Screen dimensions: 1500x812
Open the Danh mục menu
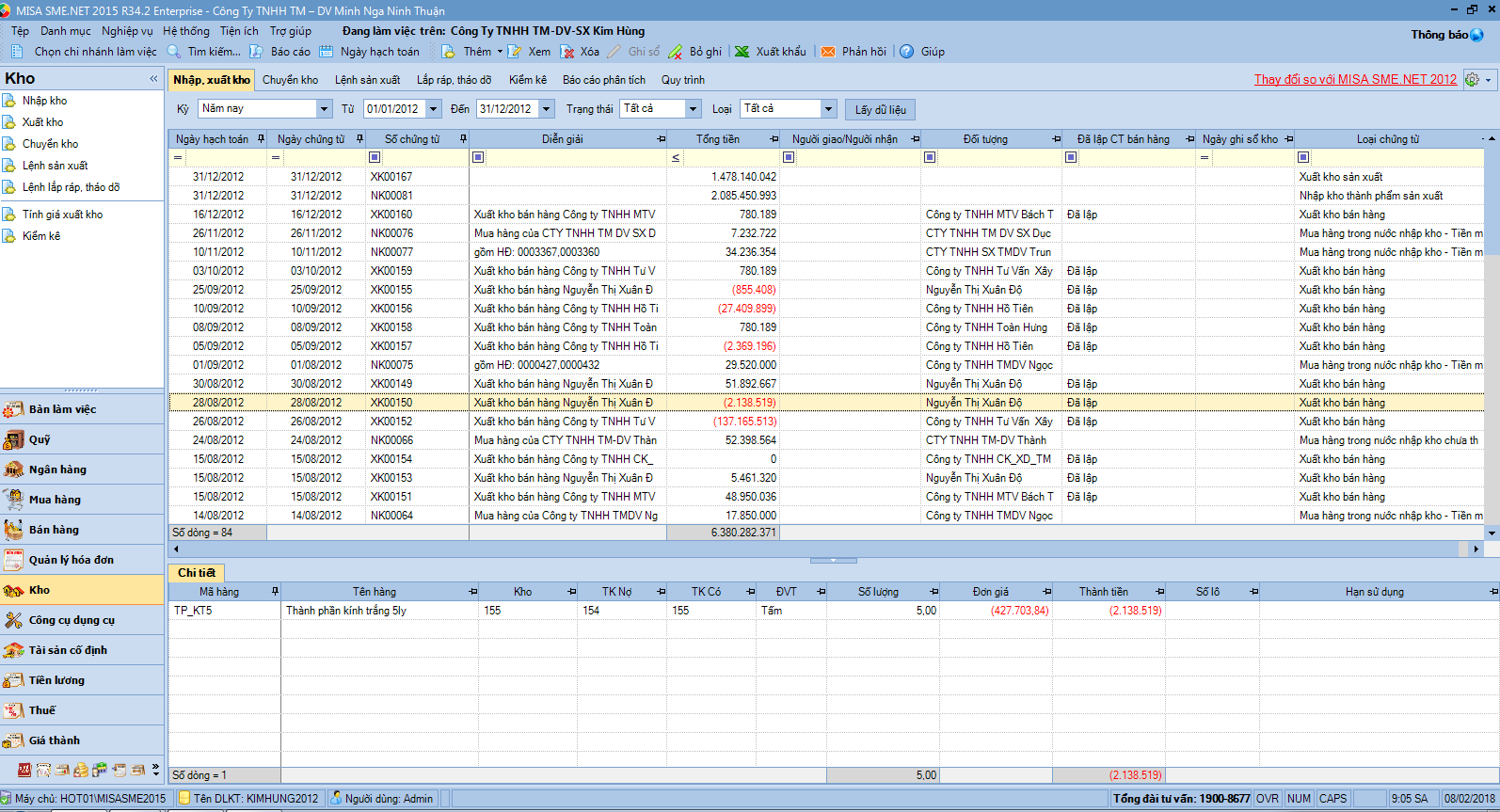coord(66,31)
